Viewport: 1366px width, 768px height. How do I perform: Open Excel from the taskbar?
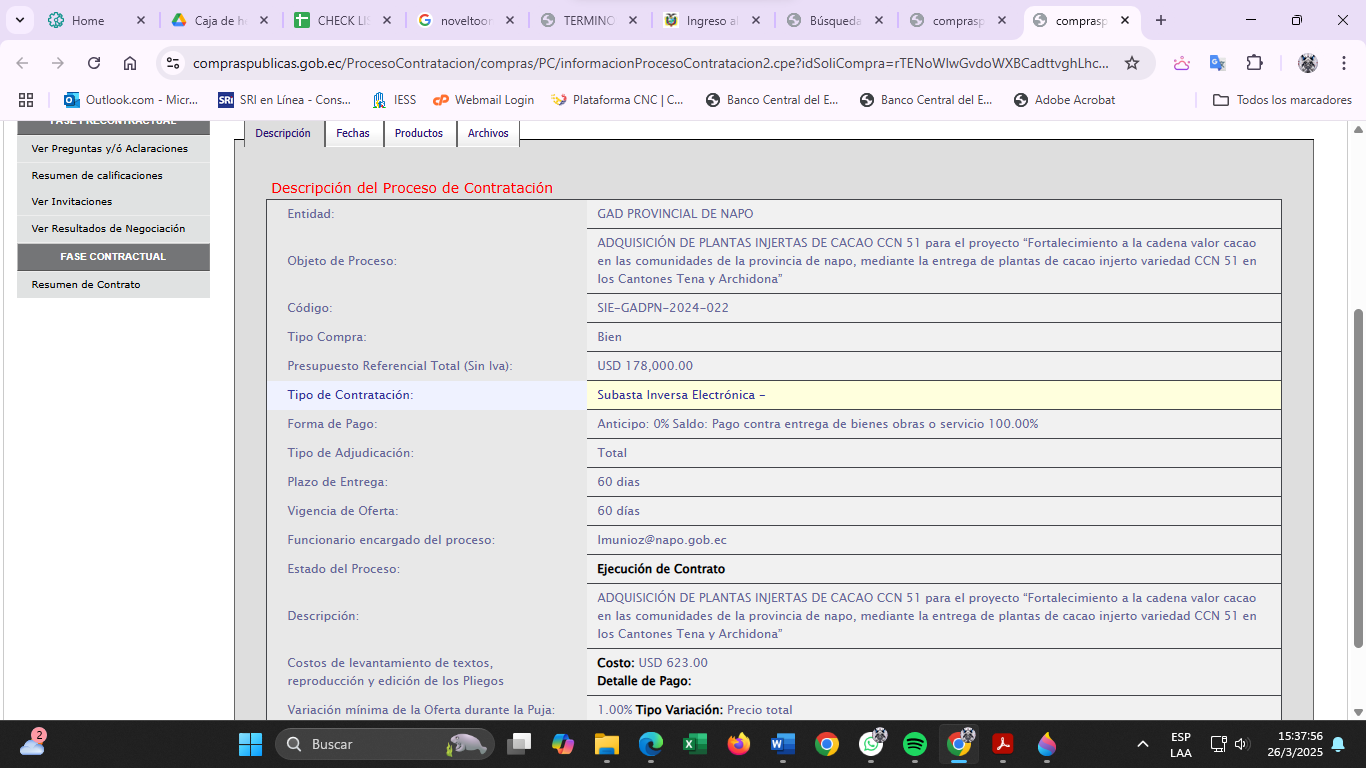695,744
